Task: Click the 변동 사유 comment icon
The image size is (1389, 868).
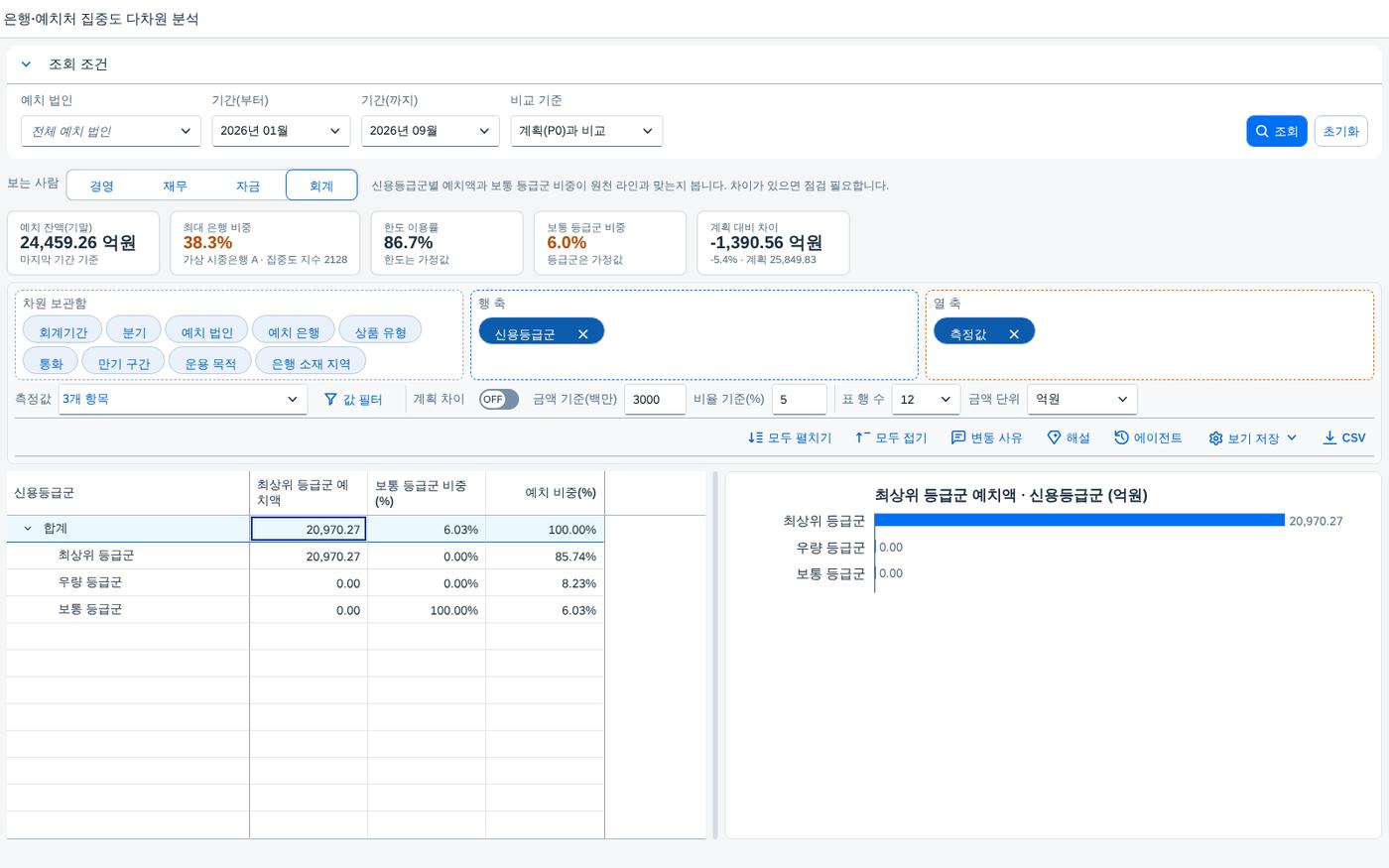Action: click(x=958, y=437)
